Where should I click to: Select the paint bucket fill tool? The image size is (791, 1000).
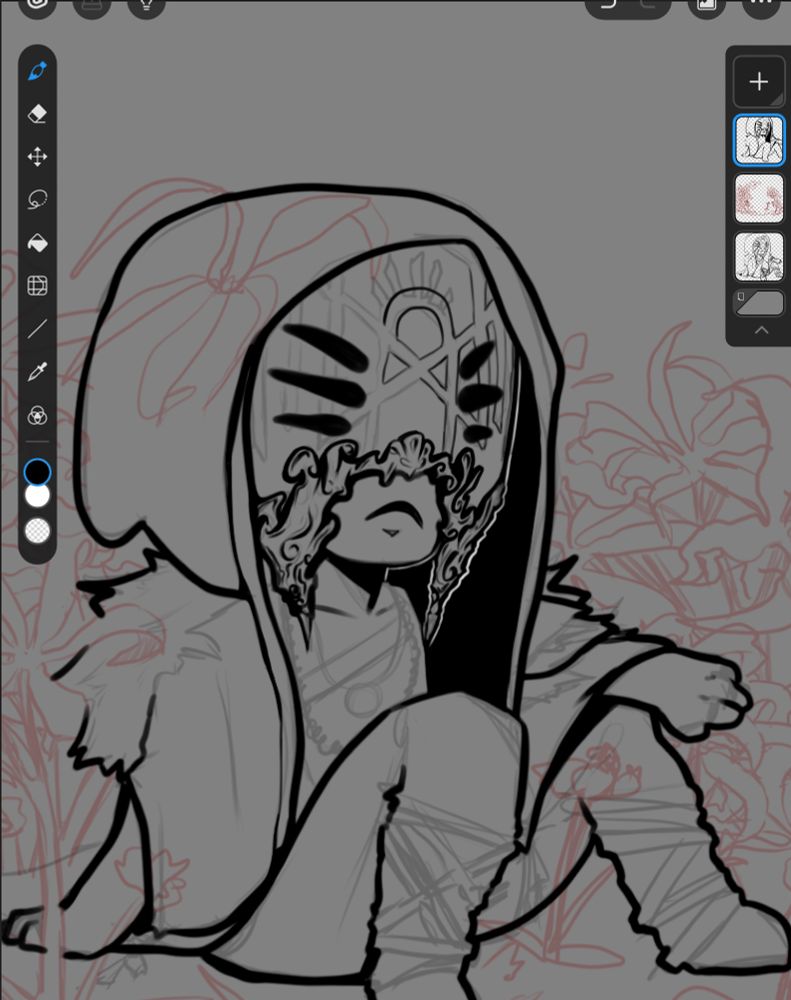tap(37, 243)
